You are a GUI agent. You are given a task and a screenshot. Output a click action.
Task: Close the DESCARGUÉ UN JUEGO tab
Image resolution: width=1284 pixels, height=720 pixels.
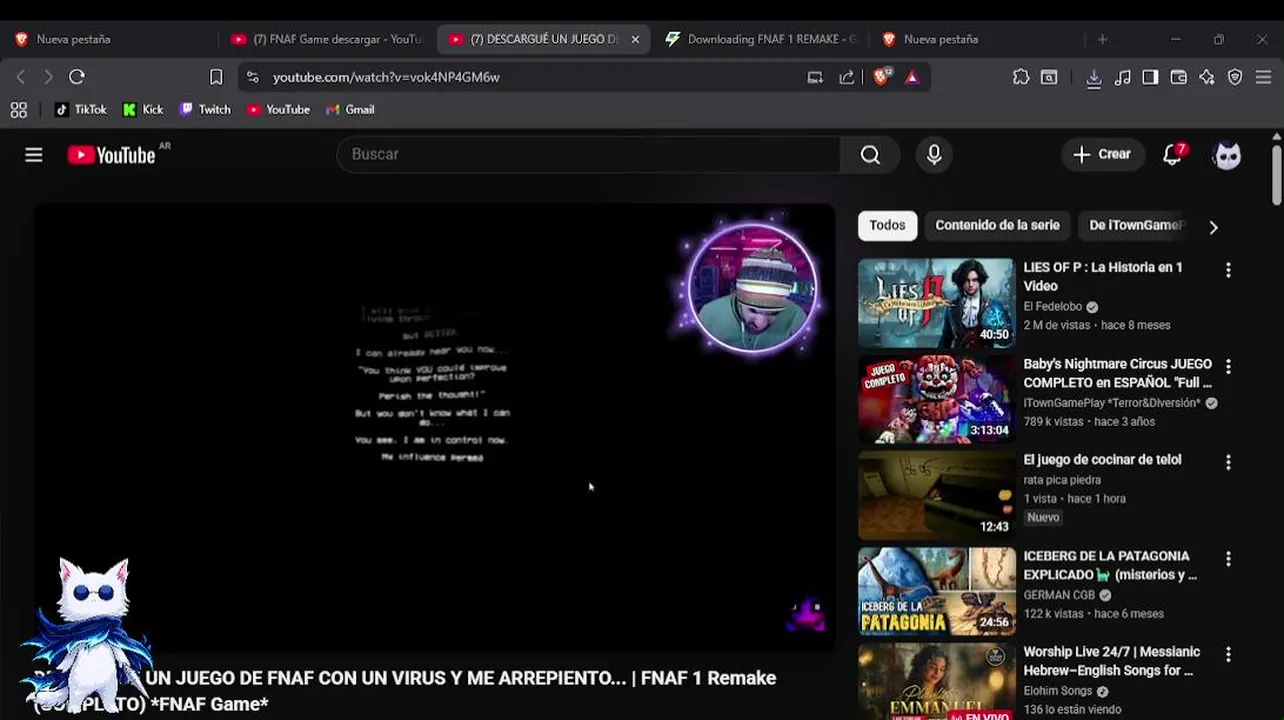(x=635, y=39)
